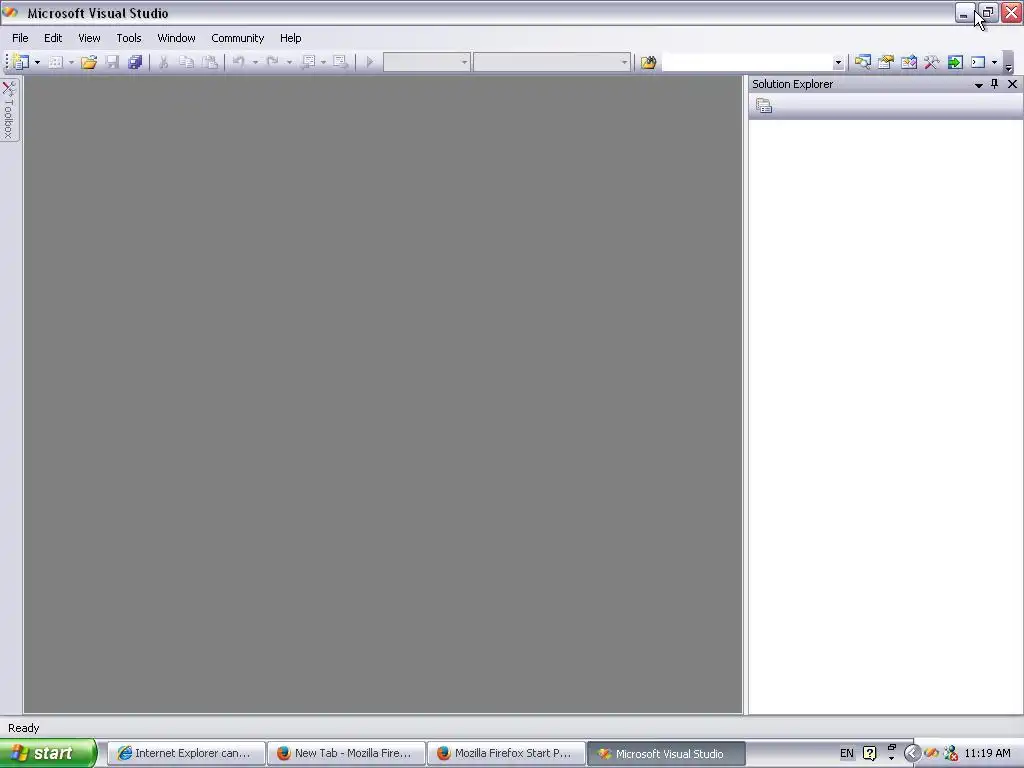The image size is (1024, 768).
Task: Open the View menu
Action: (x=89, y=38)
